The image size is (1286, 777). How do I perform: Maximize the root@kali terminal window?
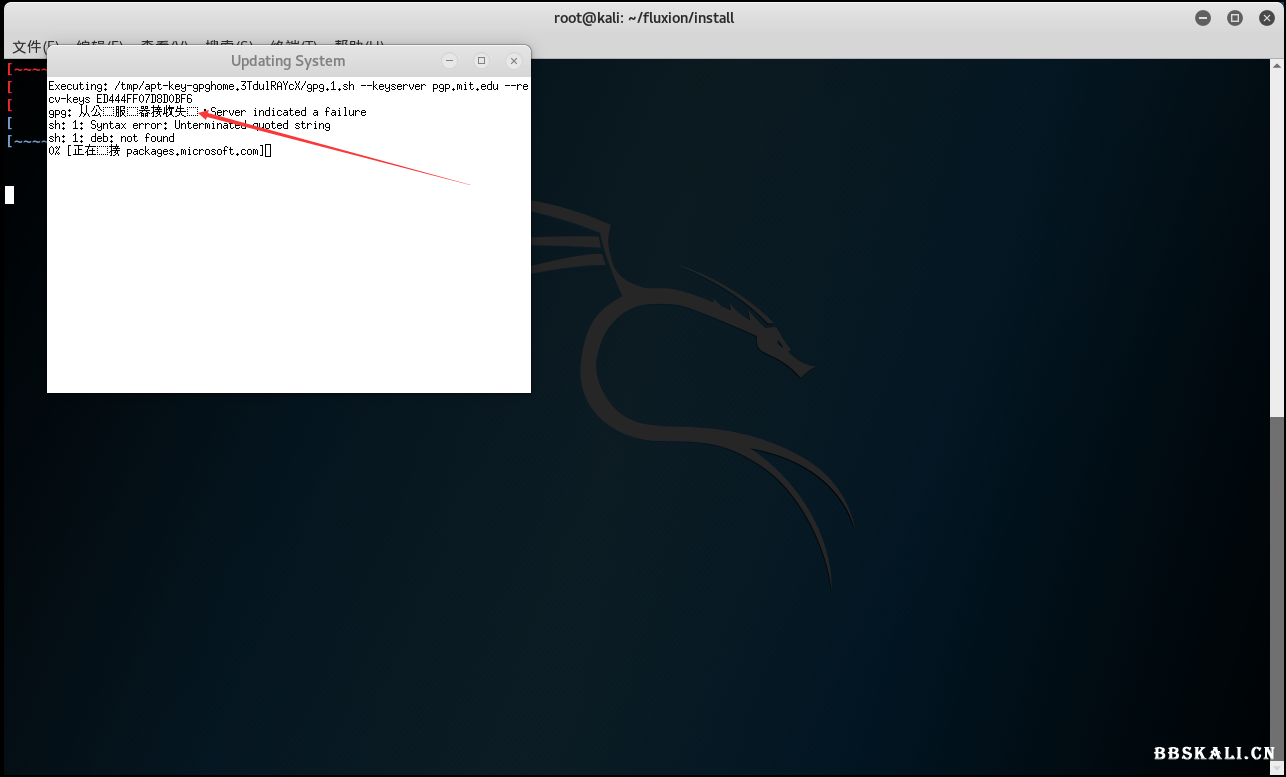coord(1235,18)
